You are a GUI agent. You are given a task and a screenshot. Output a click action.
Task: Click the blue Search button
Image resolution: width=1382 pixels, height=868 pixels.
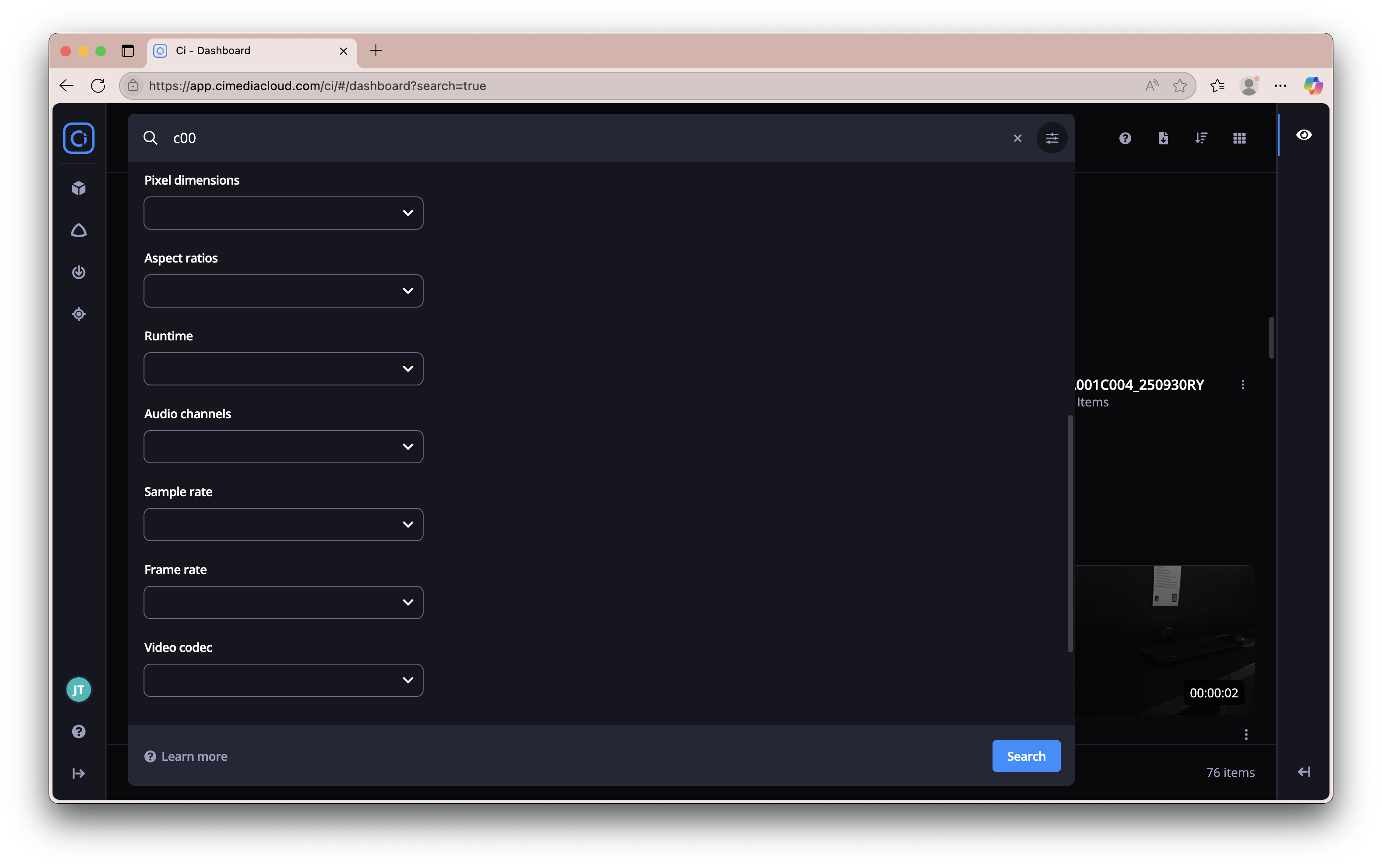(x=1026, y=756)
